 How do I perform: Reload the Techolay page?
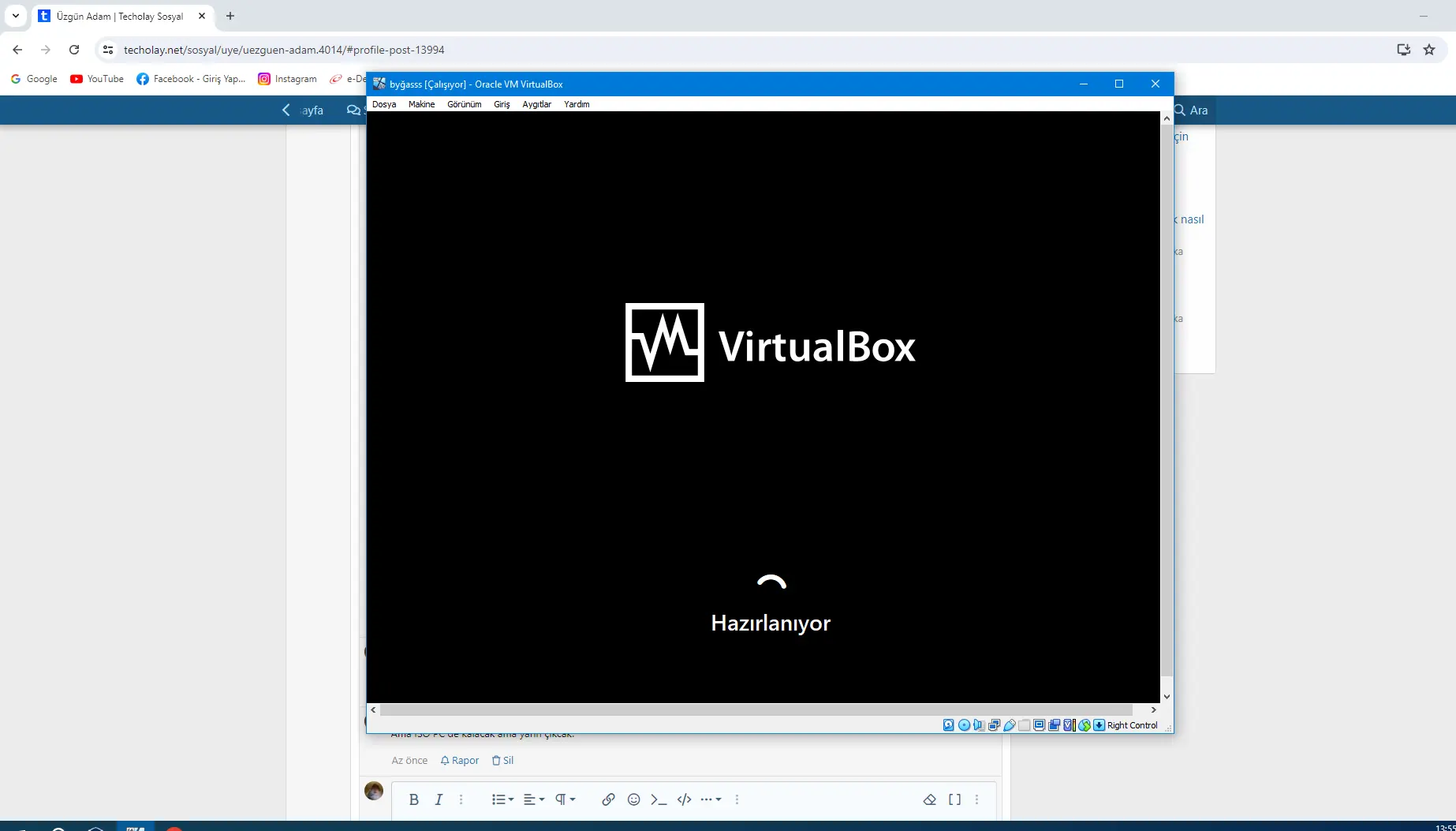click(x=74, y=50)
